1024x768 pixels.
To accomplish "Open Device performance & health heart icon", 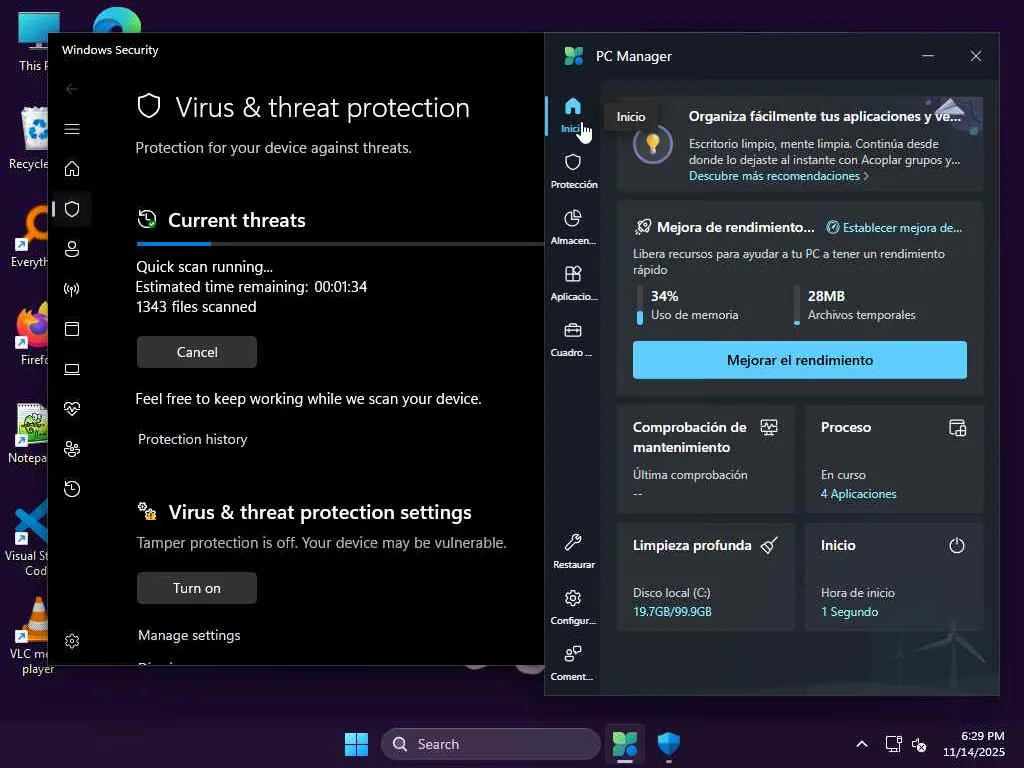I will (72, 409).
